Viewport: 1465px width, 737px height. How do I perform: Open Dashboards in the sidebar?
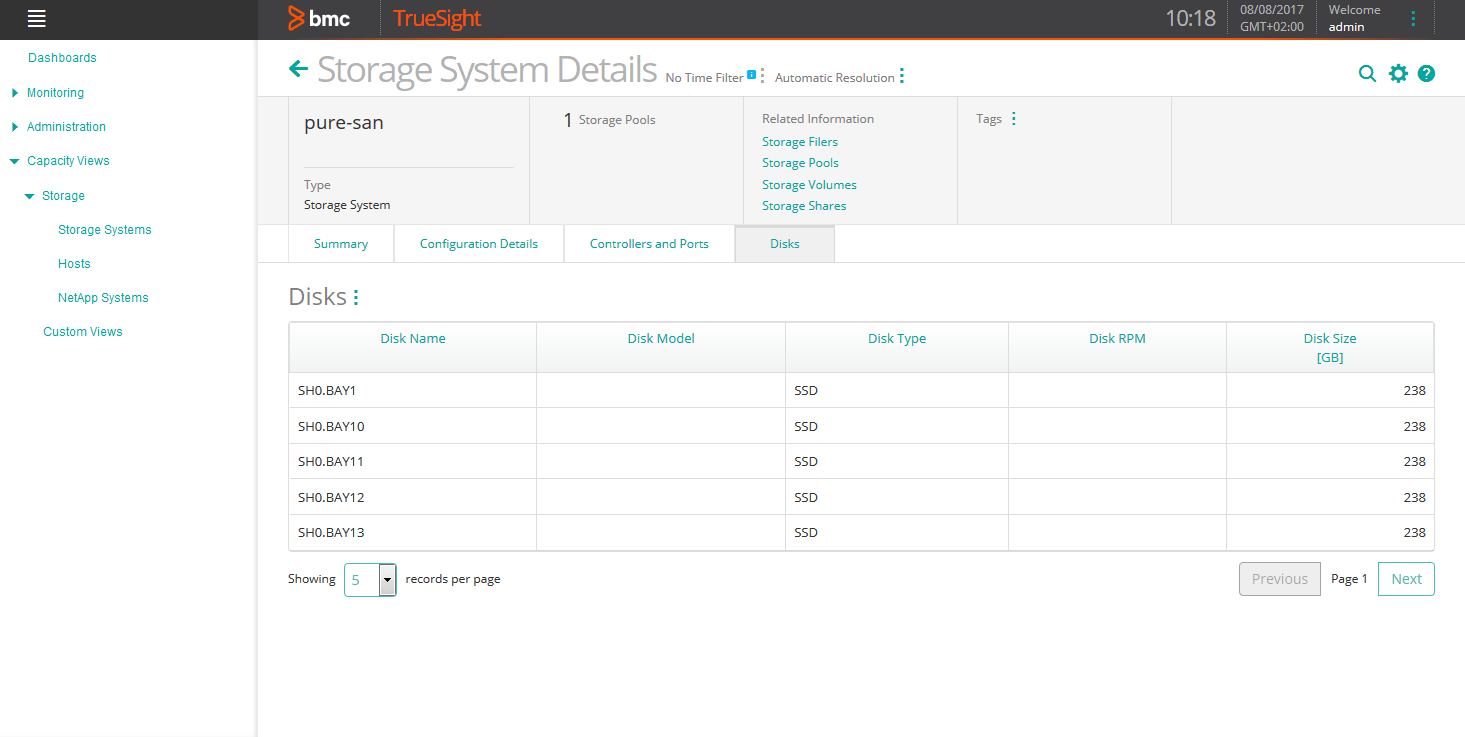[62, 58]
